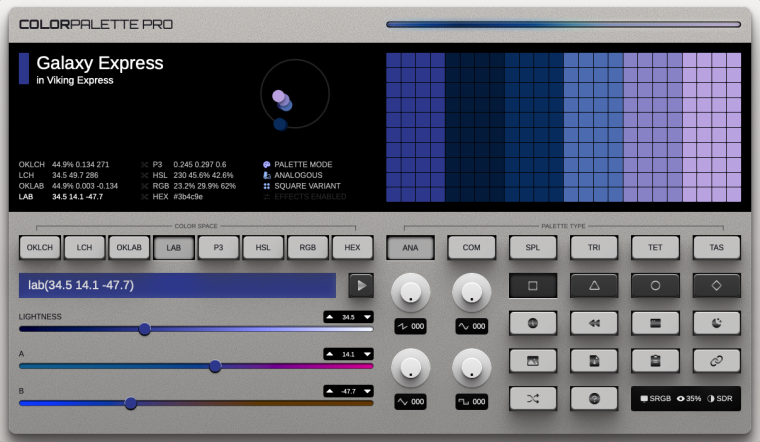Switch color space to HEX

pyautogui.click(x=352, y=247)
